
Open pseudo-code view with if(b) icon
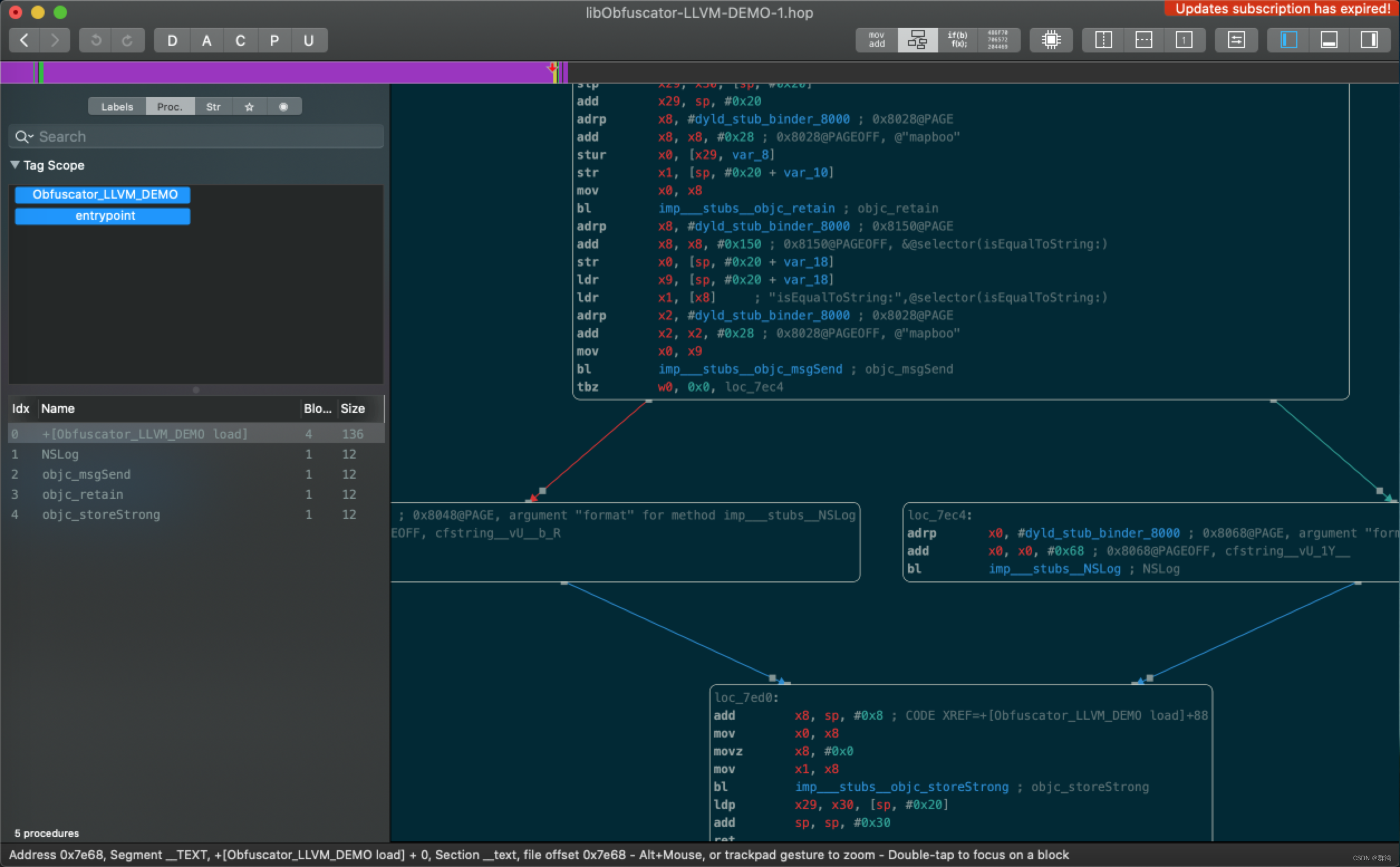click(x=958, y=40)
